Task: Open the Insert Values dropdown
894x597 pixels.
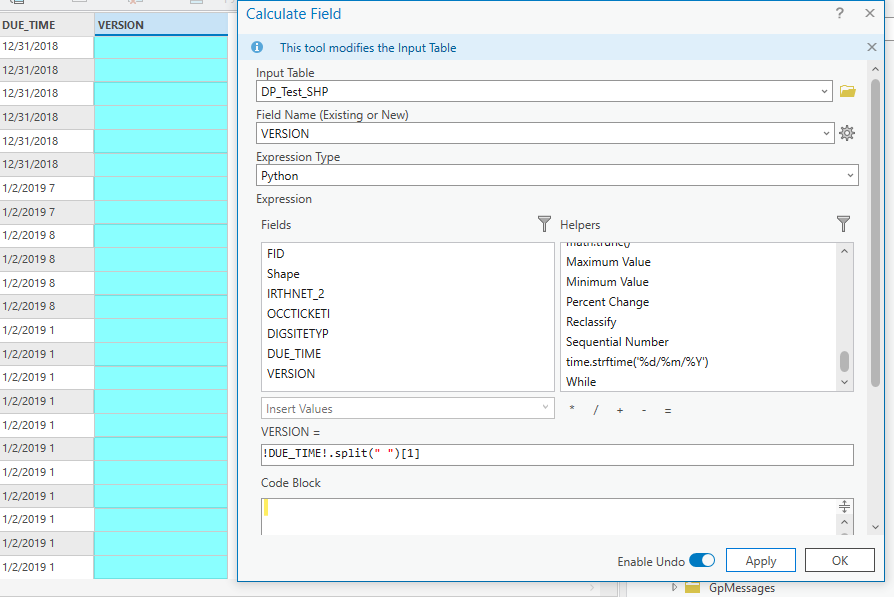Action: tap(545, 408)
